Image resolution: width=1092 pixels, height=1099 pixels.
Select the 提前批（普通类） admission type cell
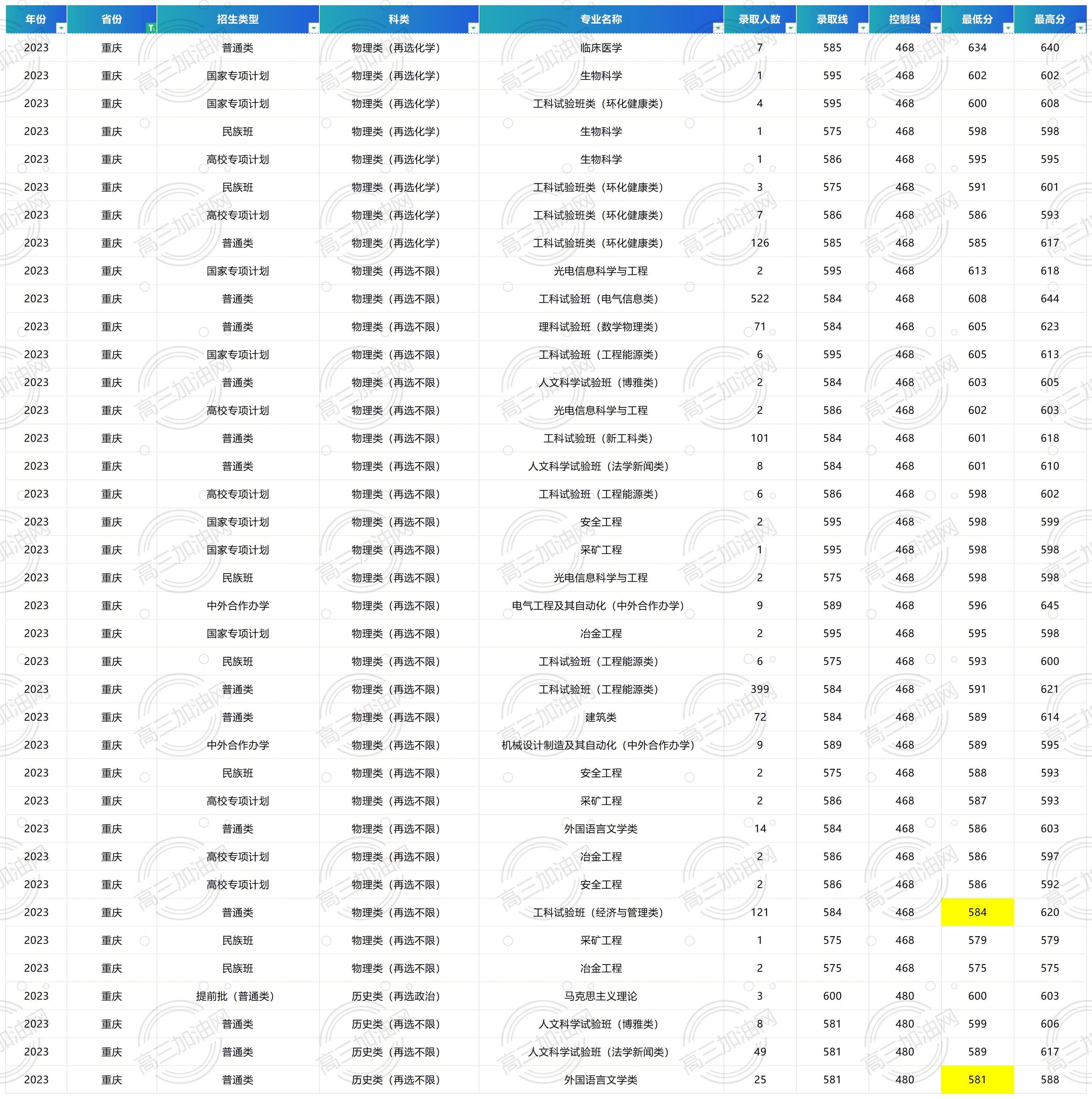point(238,996)
